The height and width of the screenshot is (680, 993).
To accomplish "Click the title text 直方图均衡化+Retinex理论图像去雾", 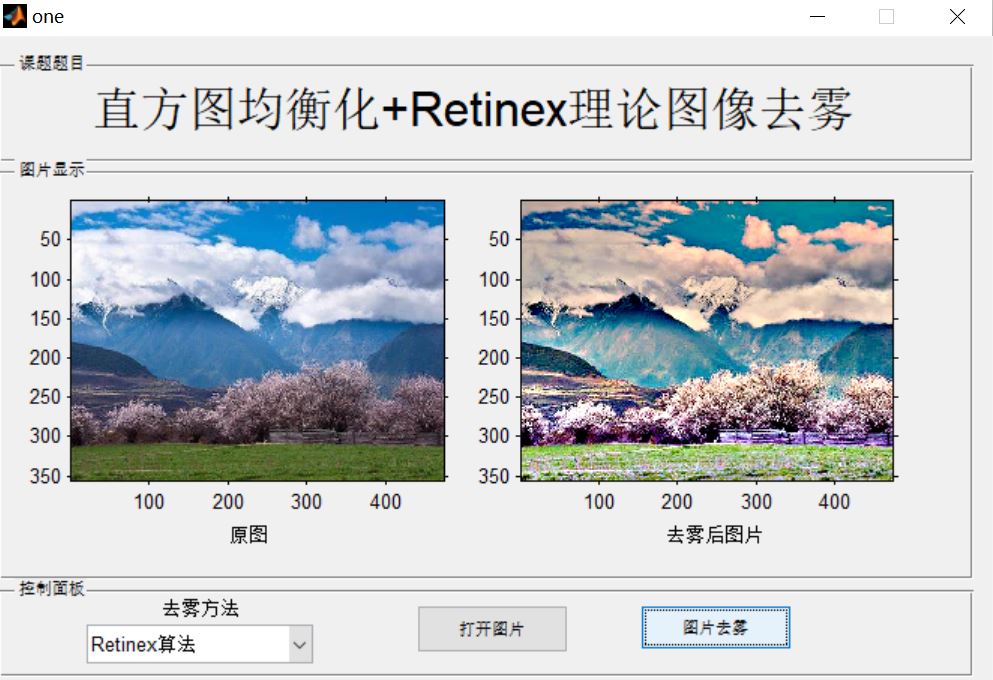I will pyautogui.click(x=474, y=110).
